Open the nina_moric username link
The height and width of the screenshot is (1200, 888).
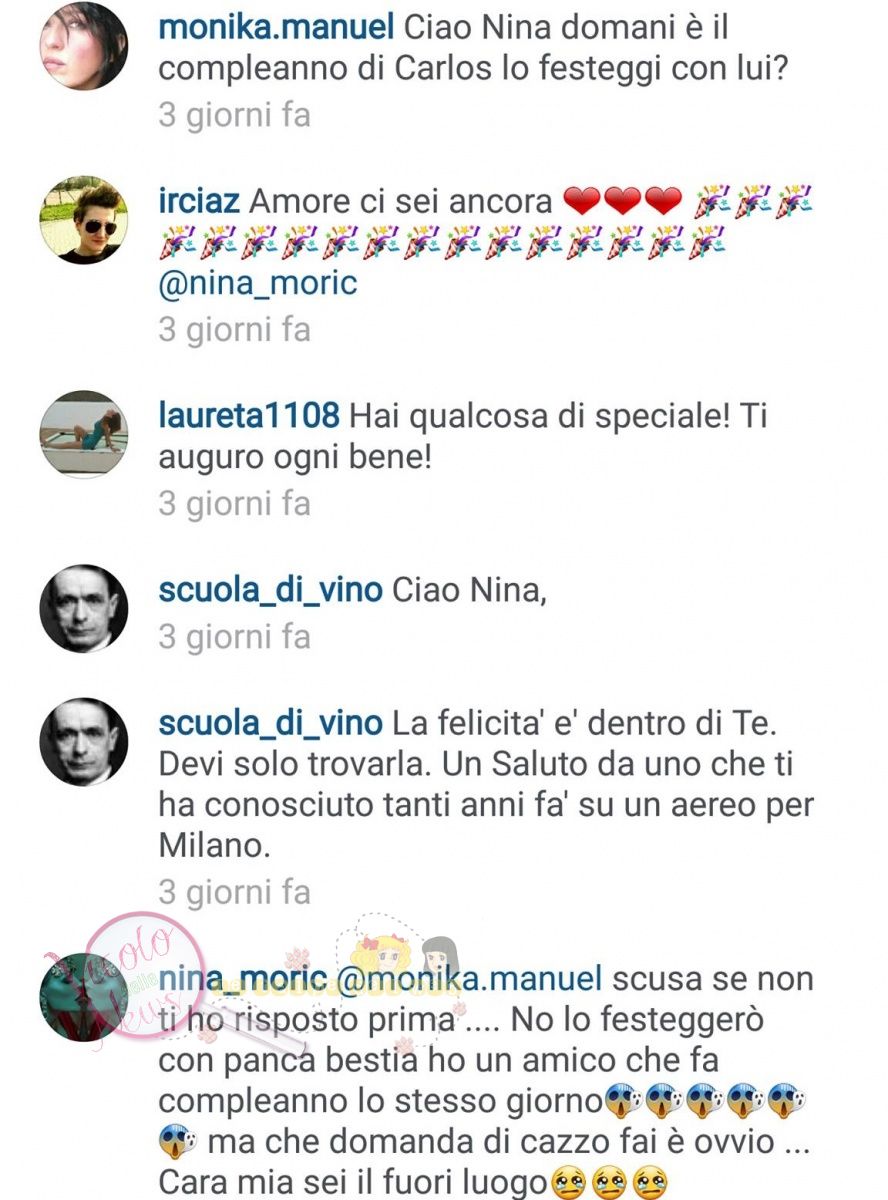pos(241,979)
